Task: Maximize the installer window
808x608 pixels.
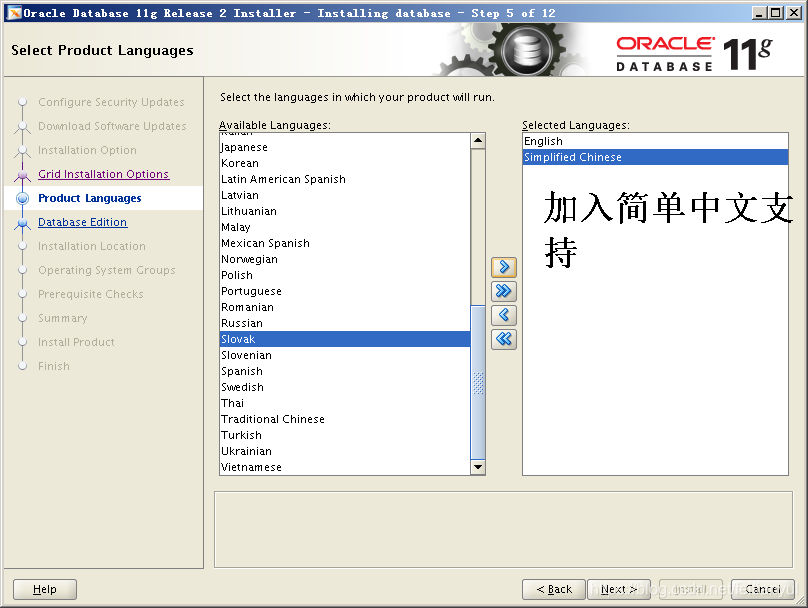Action: pyautogui.click(x=776, y=13)
